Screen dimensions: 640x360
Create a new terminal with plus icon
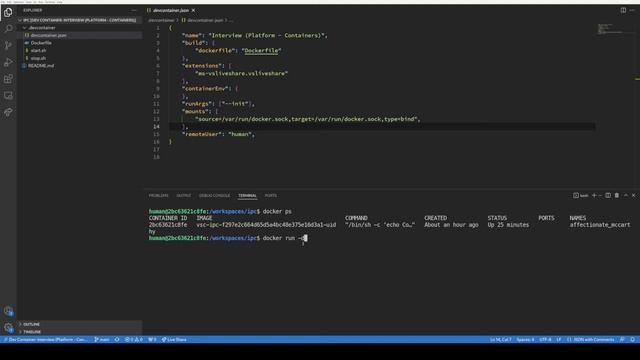tap(594, 196)
